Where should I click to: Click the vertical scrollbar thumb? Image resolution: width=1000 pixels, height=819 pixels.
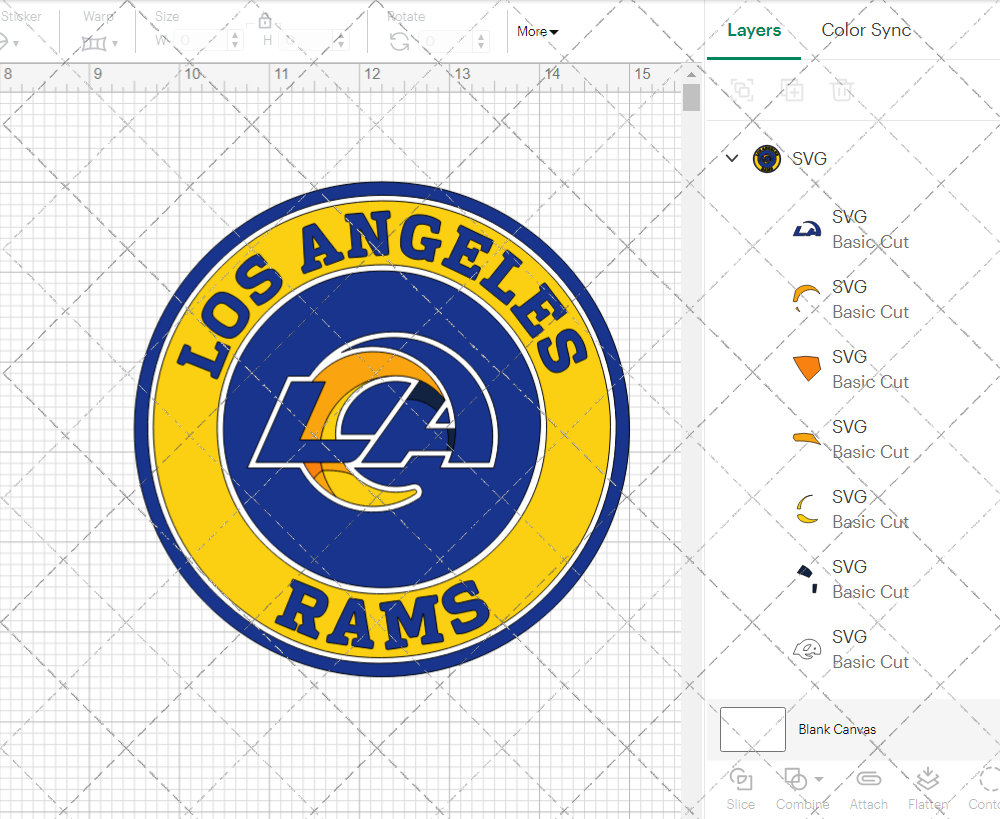click(x=691, y=98)
